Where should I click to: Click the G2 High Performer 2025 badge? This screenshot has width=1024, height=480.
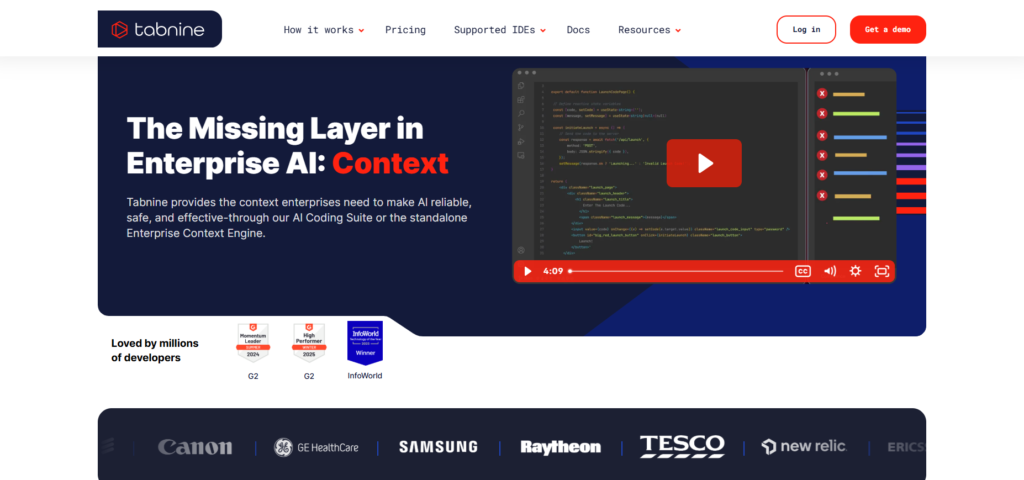click(309, 343)
